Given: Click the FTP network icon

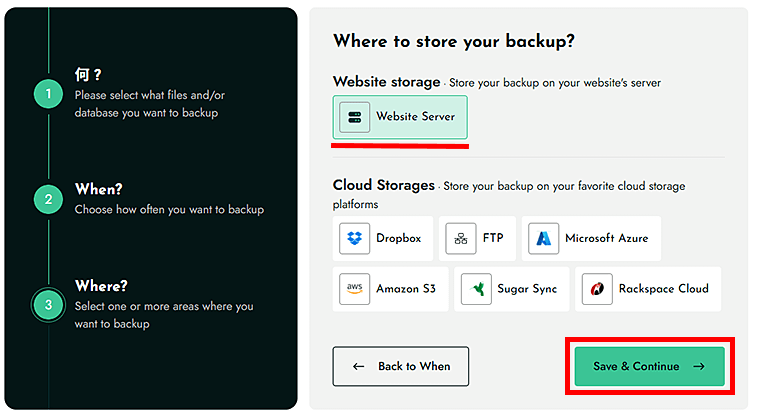Looking at the screenshot, I should (x=461, y=238).
